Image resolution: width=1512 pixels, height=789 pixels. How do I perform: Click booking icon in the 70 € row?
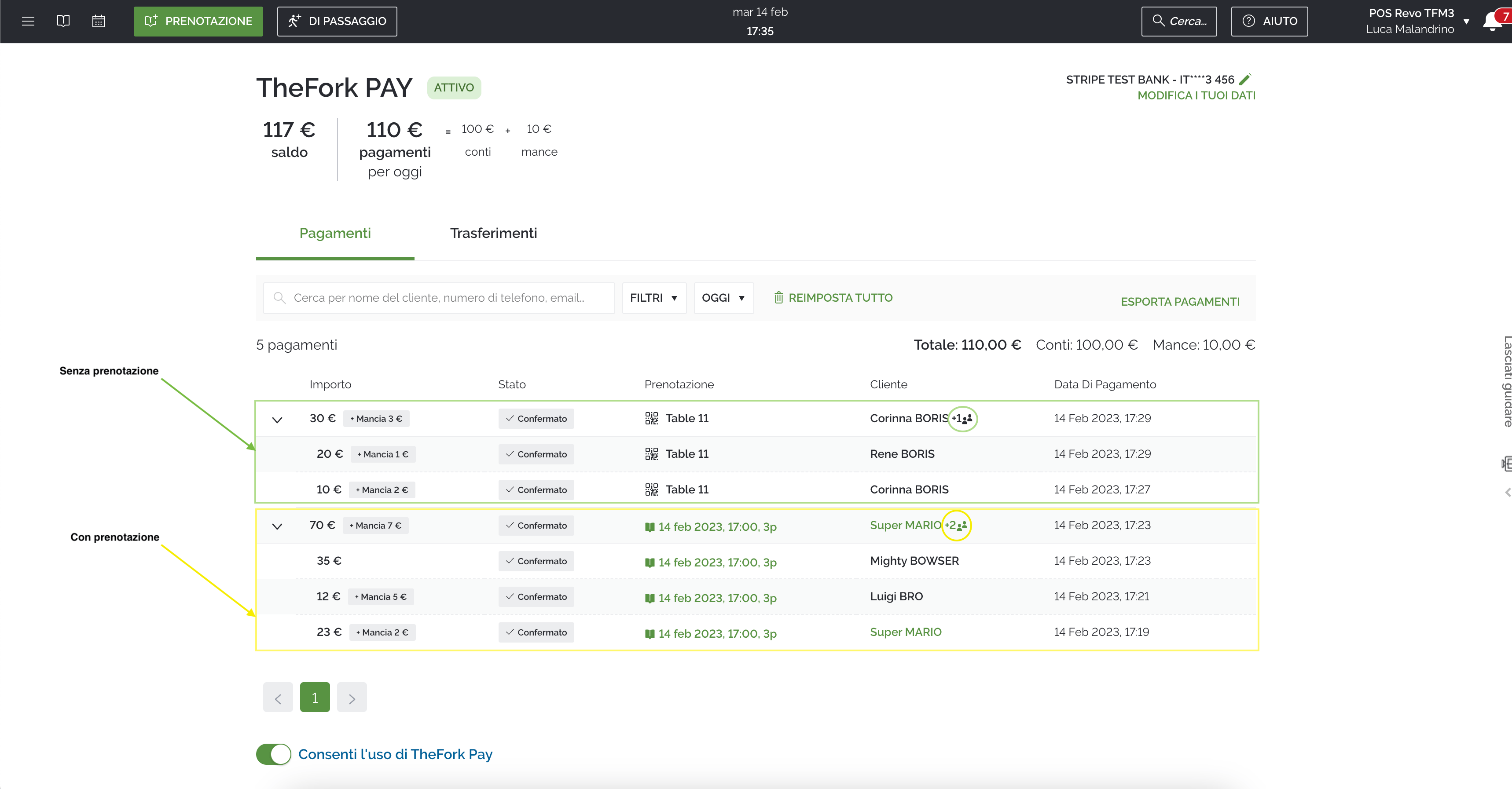click(650, 527)
